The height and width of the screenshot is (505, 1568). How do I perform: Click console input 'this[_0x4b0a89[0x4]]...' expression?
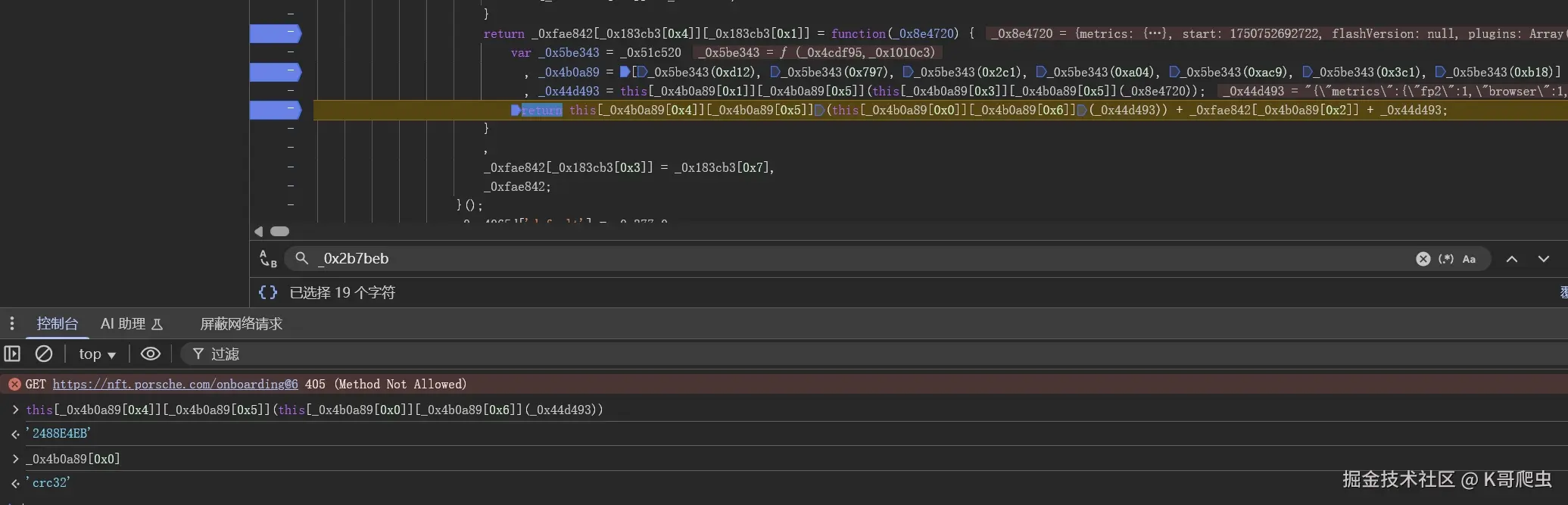click(x=315, y=410)
